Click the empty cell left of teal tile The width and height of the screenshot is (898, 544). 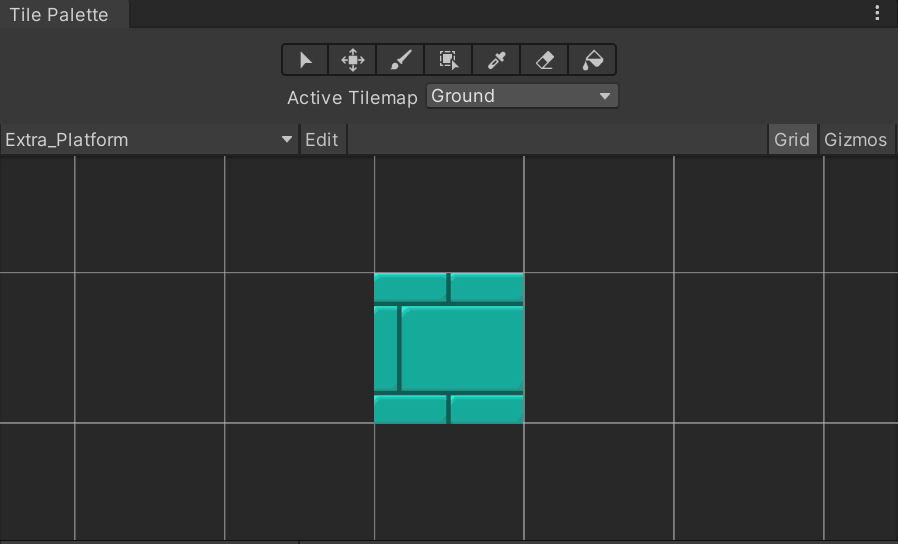tap(299, 348)
